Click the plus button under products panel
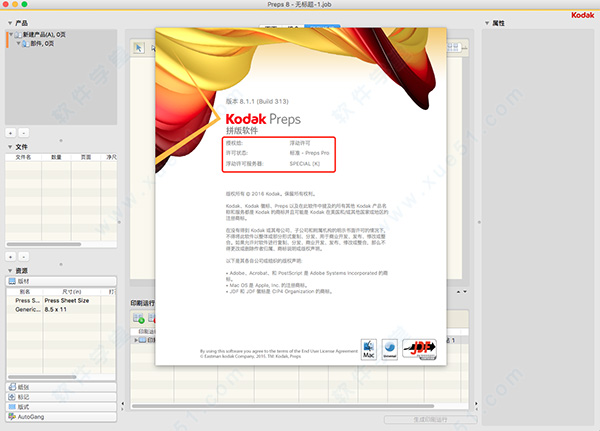The image size is (600, 431). tap(11, 133)
